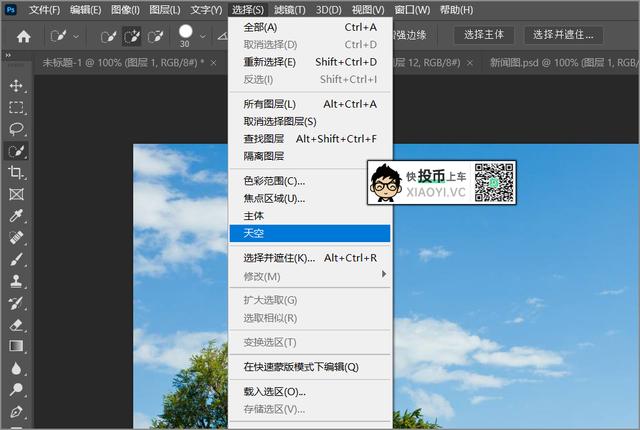Select the Rectangular Marquee tool
This screenshot has height=430, width=640.
point(16,107)
